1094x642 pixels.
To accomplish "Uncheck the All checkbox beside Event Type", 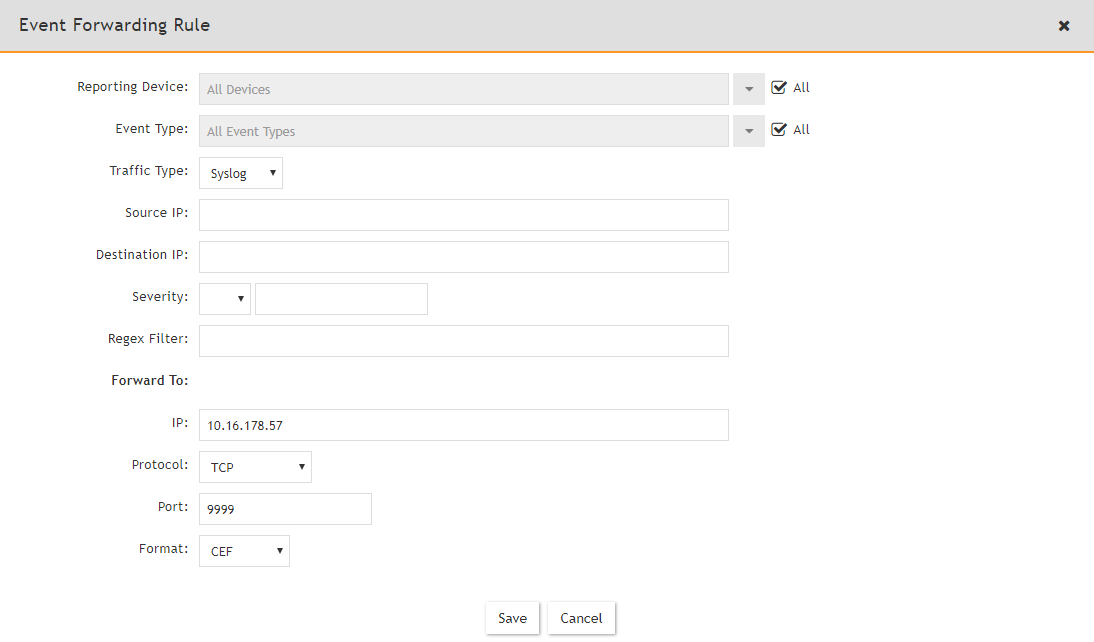I will coord(778,129).
